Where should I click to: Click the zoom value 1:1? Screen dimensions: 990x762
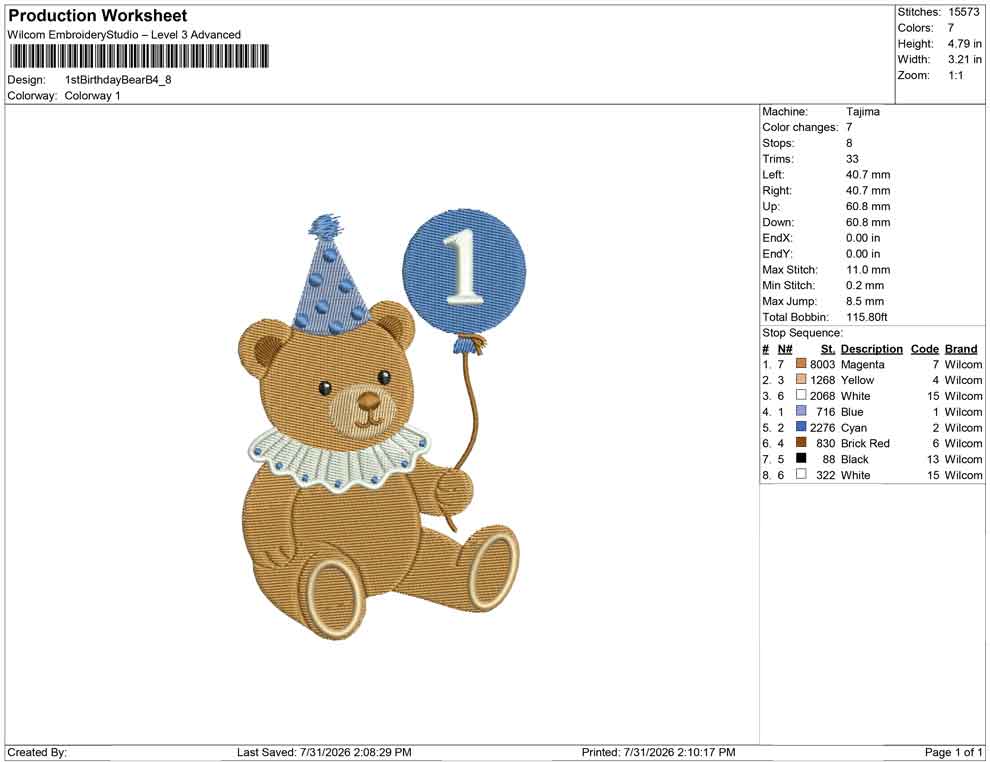[955, 75]
